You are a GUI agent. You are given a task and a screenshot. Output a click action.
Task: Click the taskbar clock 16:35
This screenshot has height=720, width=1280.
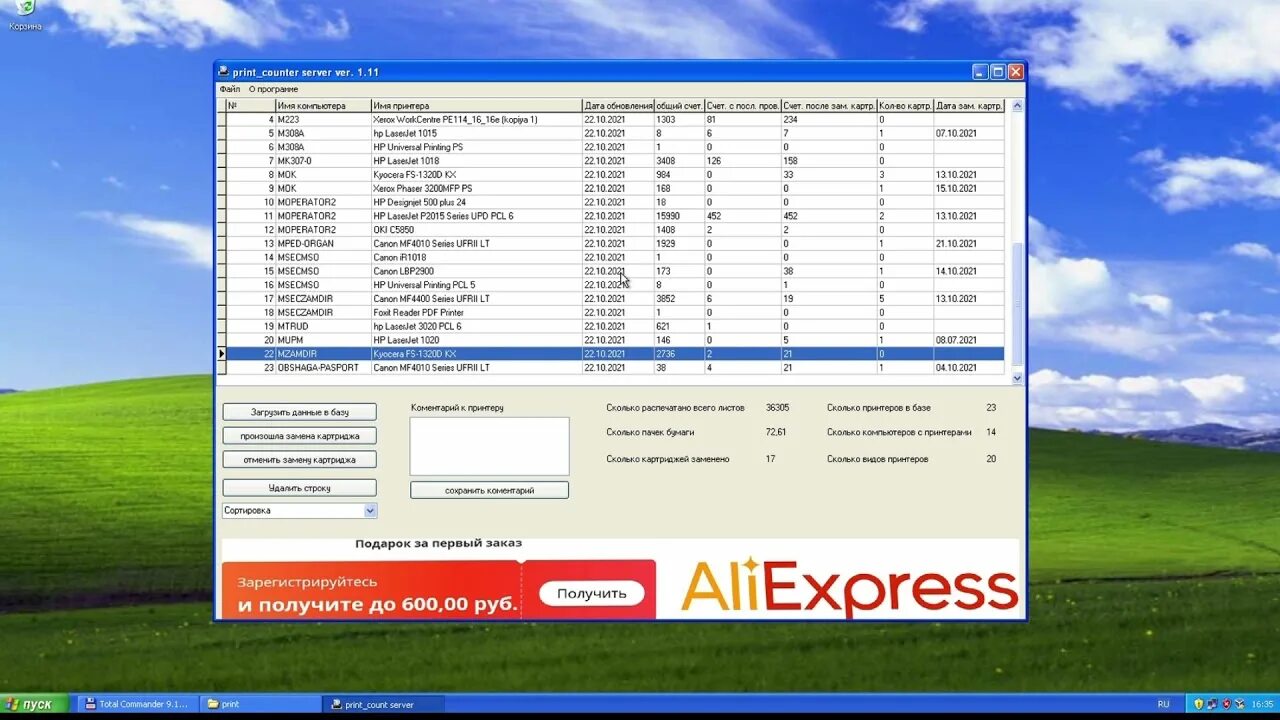tap(1262, 704)
